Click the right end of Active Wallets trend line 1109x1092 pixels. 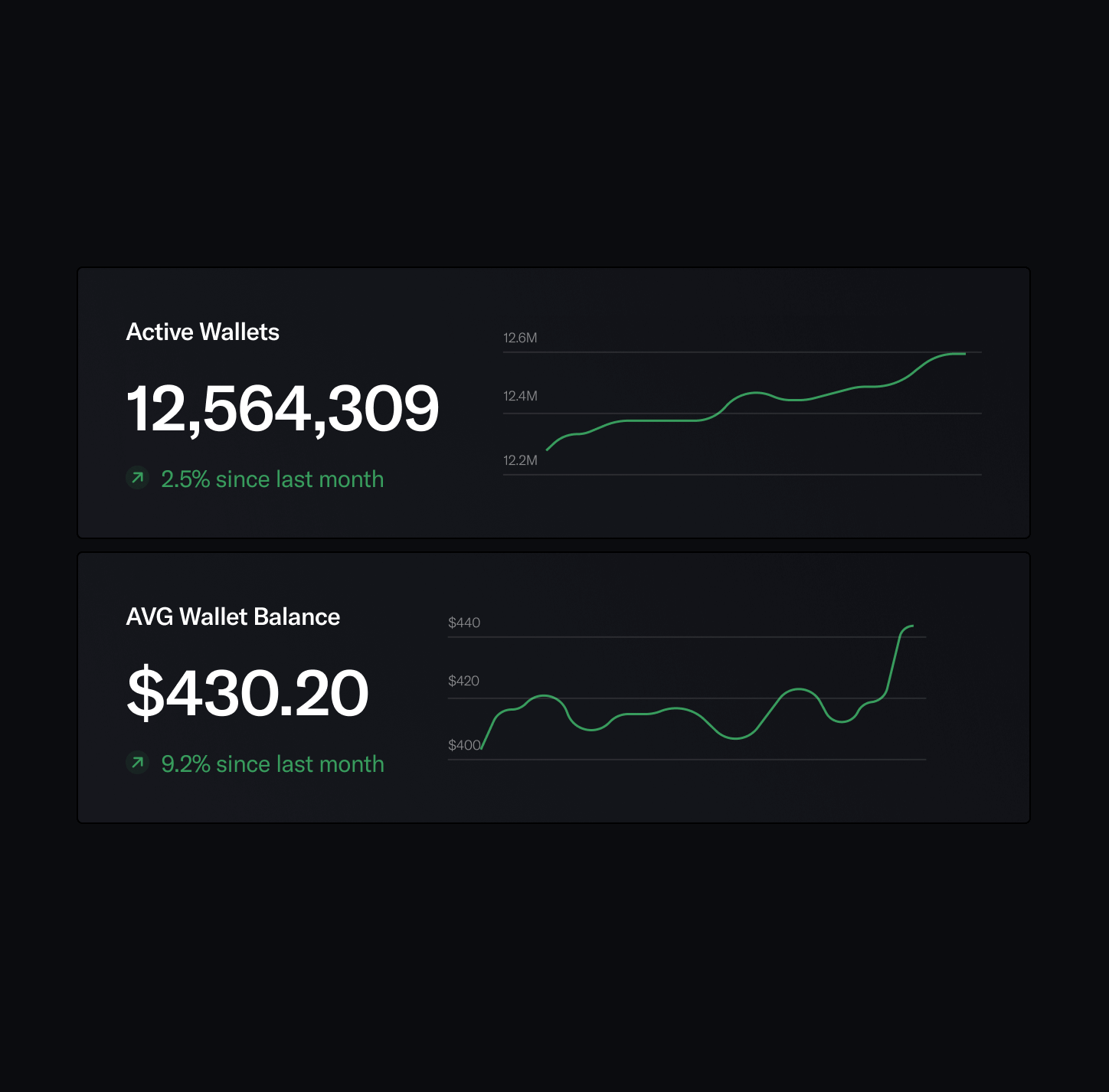click(x=963, y=354)
